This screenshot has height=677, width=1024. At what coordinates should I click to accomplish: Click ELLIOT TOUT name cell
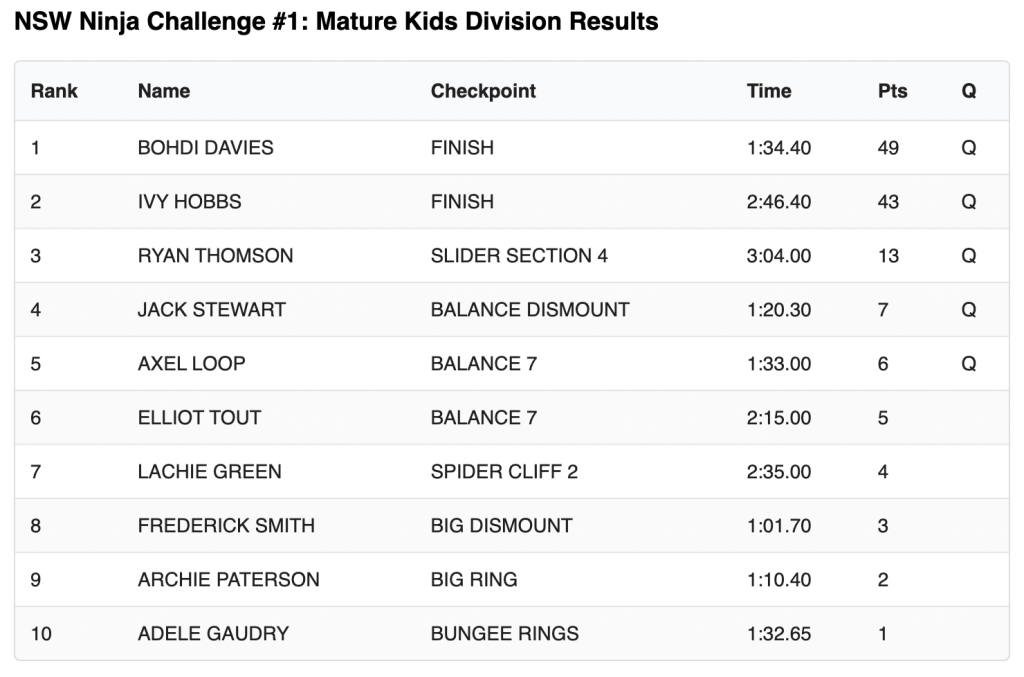click(x=199, y=418)
